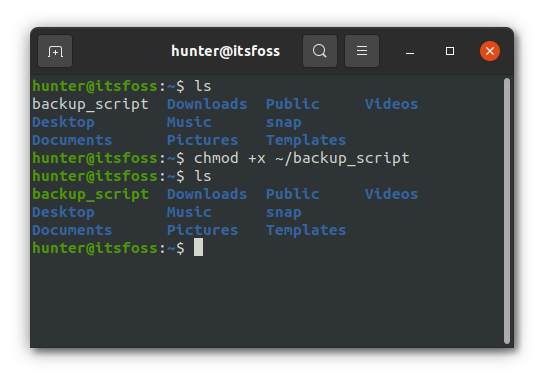Image resolution: width=548 pixels, height=385 pixels.
Task: Click the Music folder in the first listing
Action: coord(189,122)
